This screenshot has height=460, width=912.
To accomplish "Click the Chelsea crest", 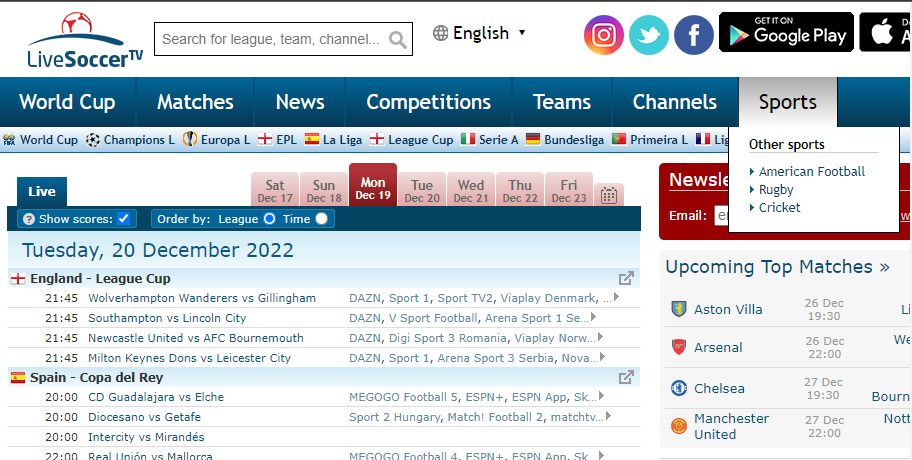I will (678, 388).
